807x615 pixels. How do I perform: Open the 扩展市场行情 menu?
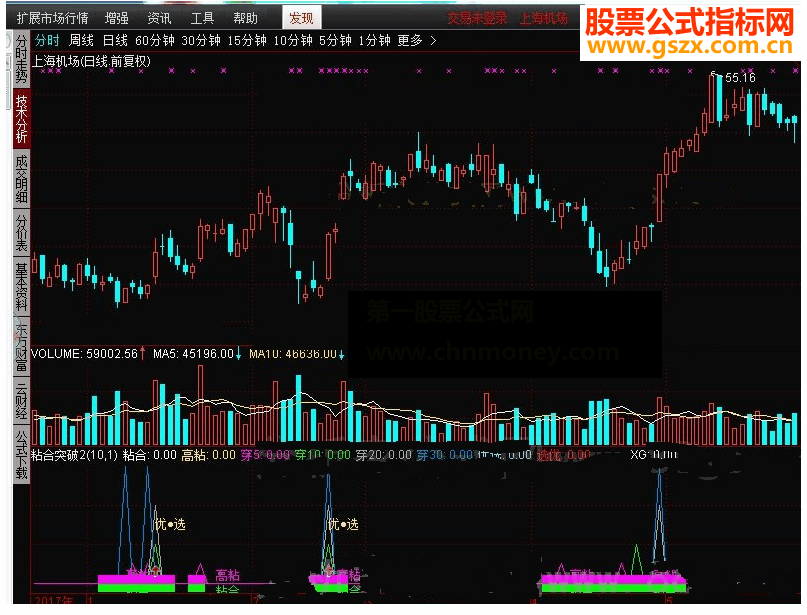click(x=52, y=19)
